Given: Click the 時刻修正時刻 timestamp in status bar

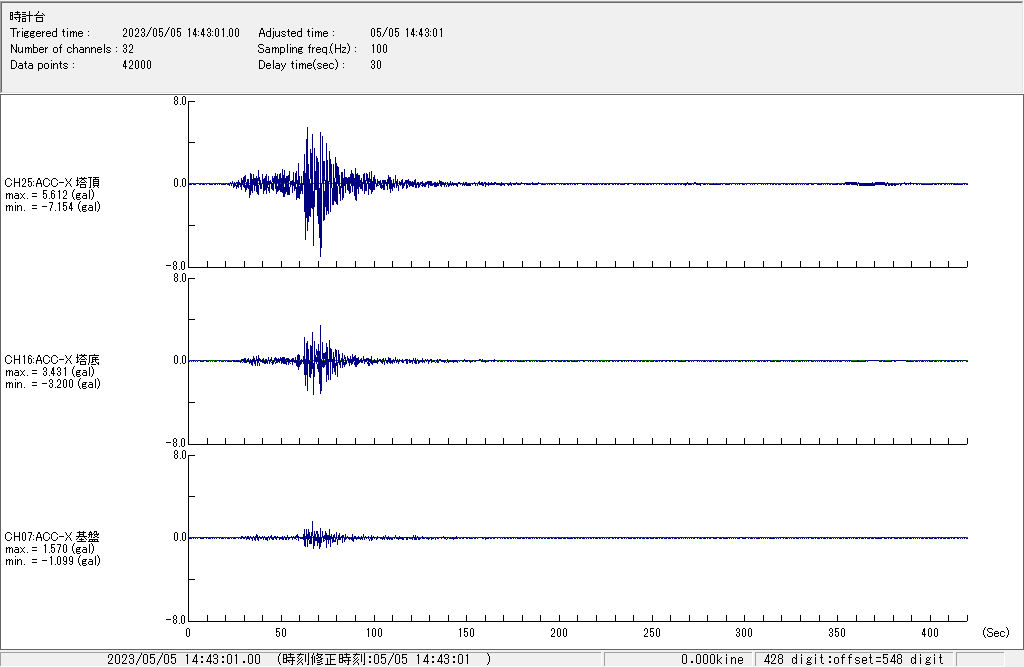Looking at the screenshot, I should point(384,659).
